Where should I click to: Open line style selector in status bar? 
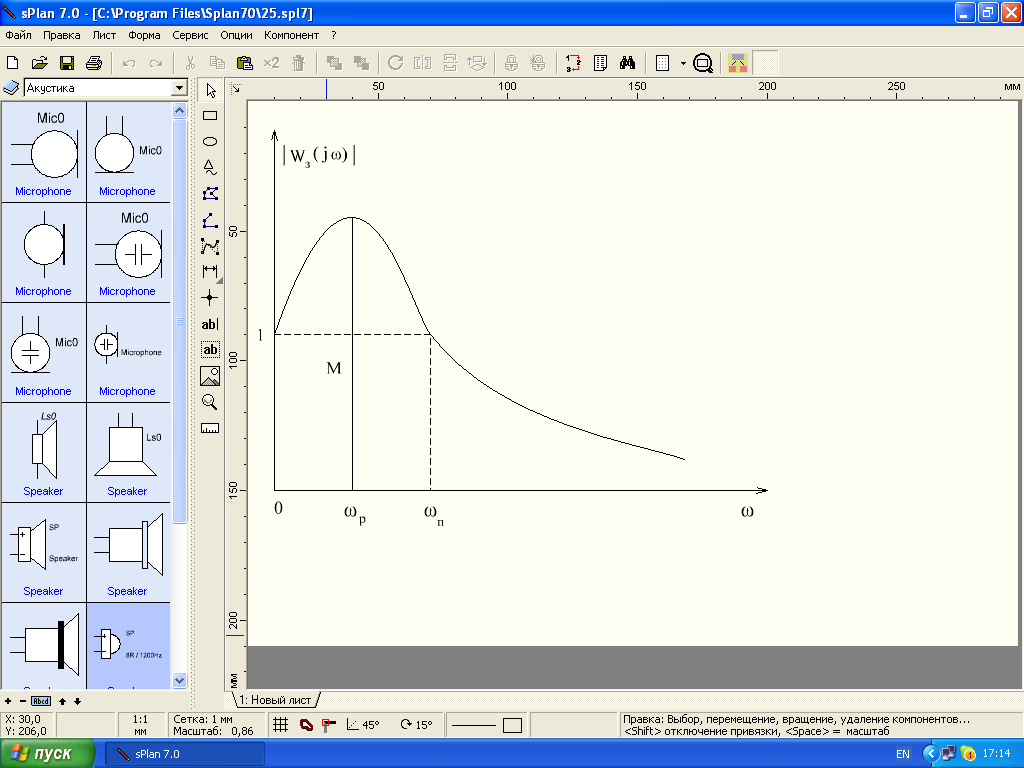click(474, 725)
